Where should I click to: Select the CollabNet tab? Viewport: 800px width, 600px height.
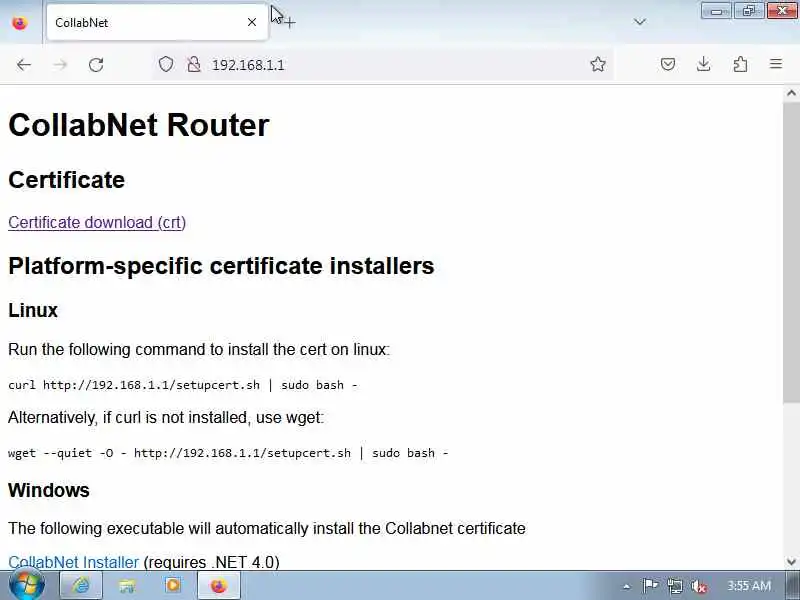pyautogui.click(x=157, y=22)
